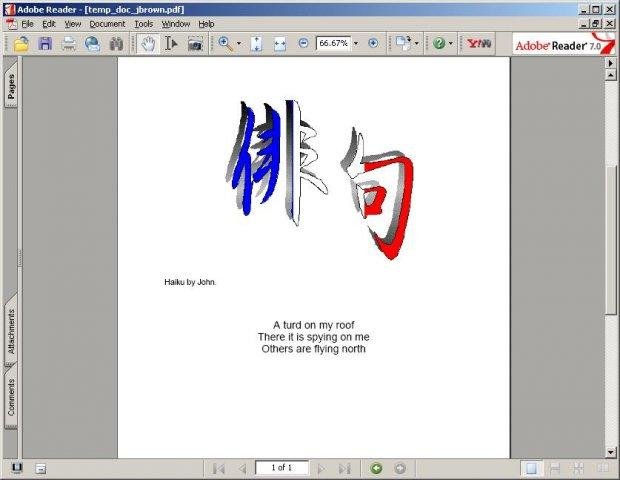Open the Document menu

tap(107, 24)
